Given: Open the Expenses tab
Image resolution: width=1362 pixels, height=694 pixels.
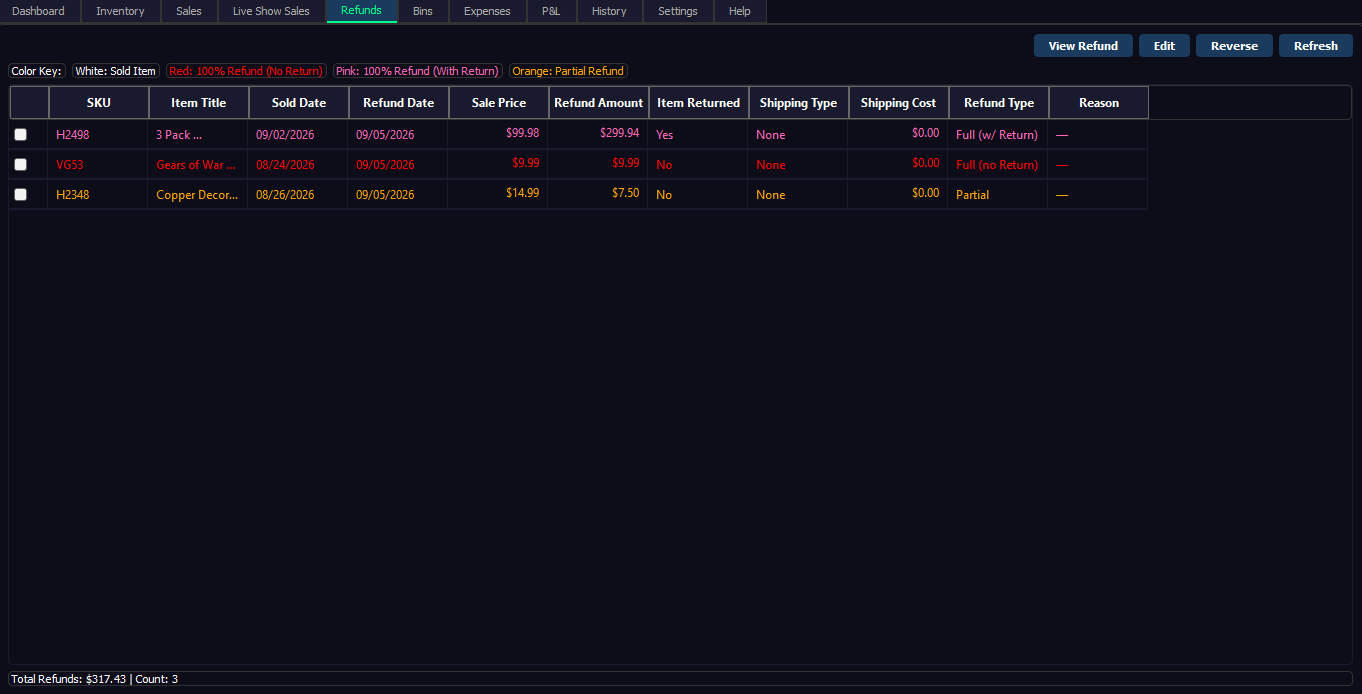Looking at the screenshot, I should tap(487, 11).
